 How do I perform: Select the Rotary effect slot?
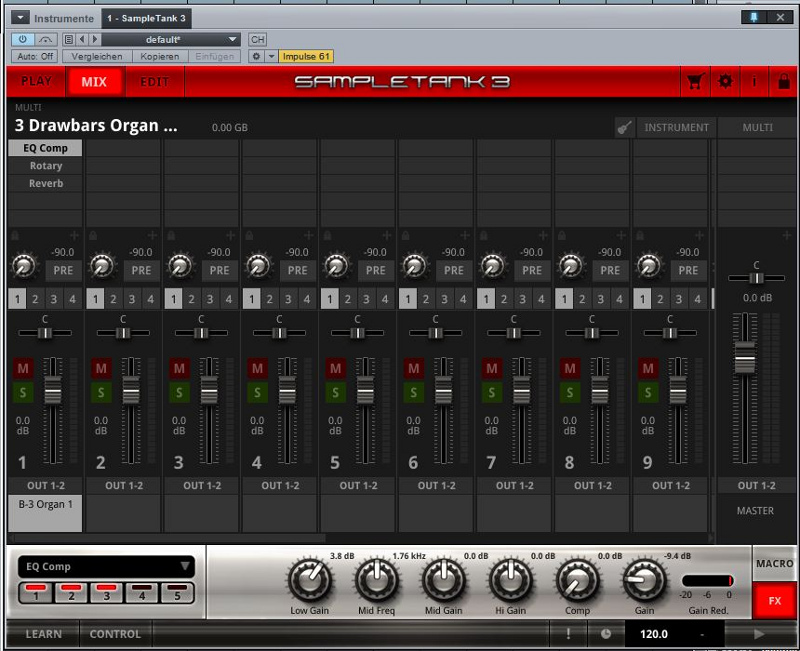[x=45, y=166]
